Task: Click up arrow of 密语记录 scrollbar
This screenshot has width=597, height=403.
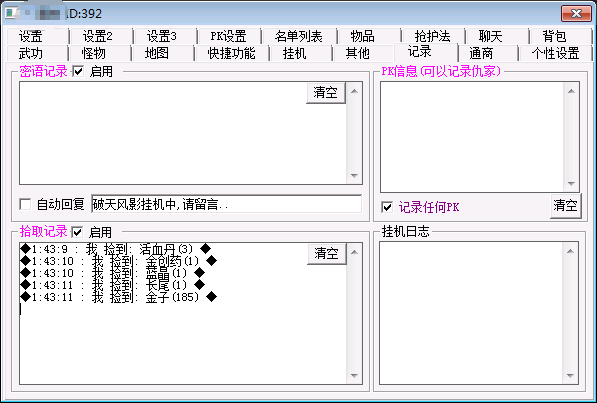Action: (354, 91)
